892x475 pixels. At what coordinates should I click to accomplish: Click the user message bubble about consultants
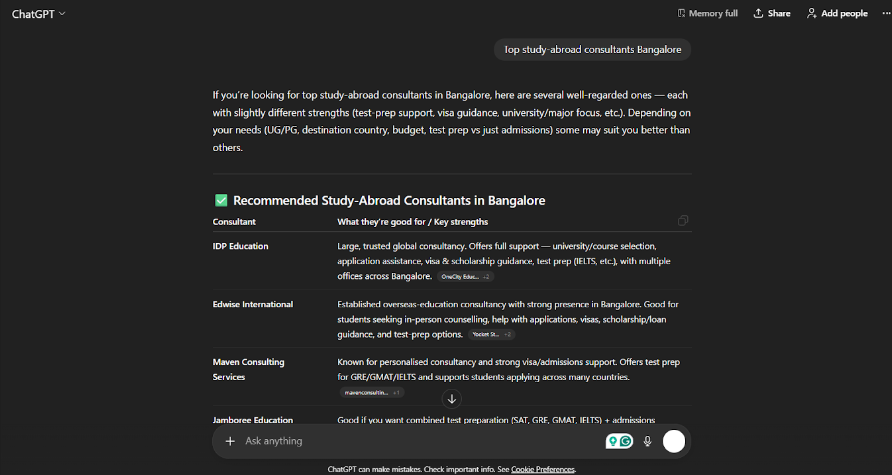[592, 49]
